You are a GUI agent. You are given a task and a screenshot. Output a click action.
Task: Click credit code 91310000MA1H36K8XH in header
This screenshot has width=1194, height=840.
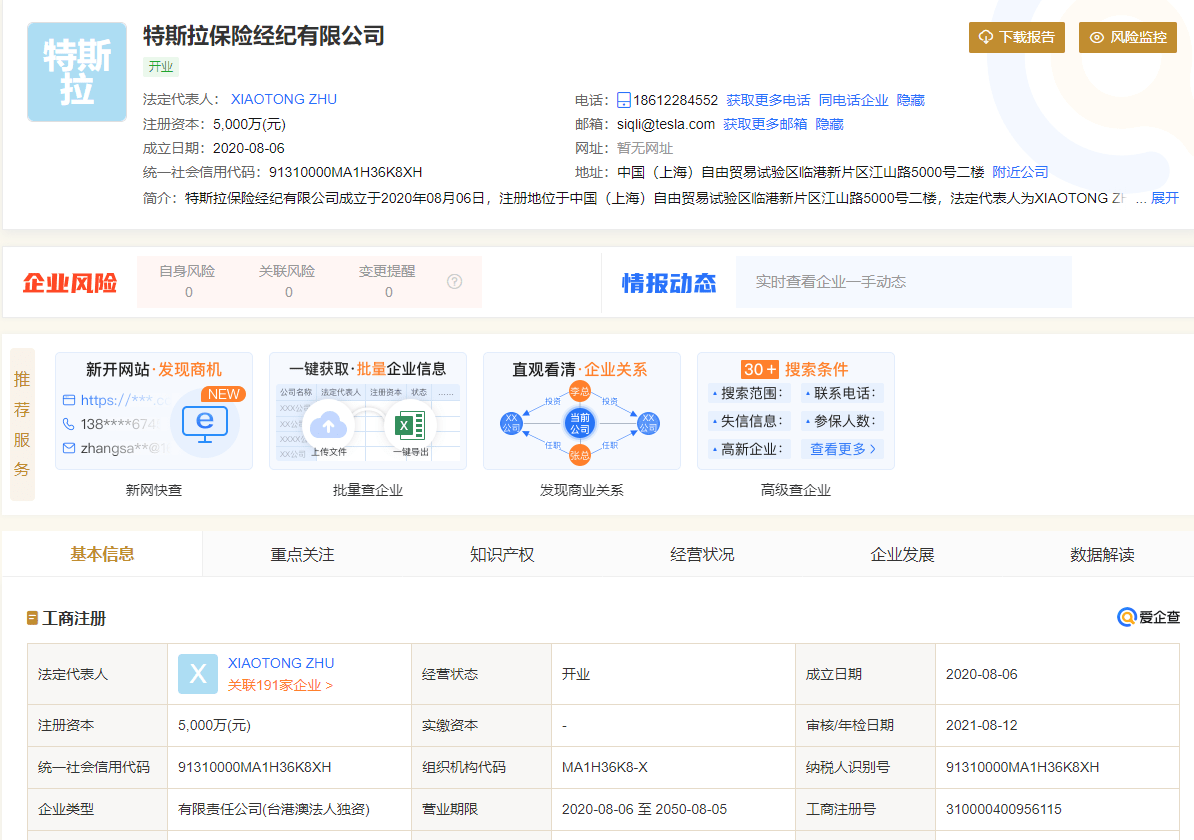(x=345, y=172)
